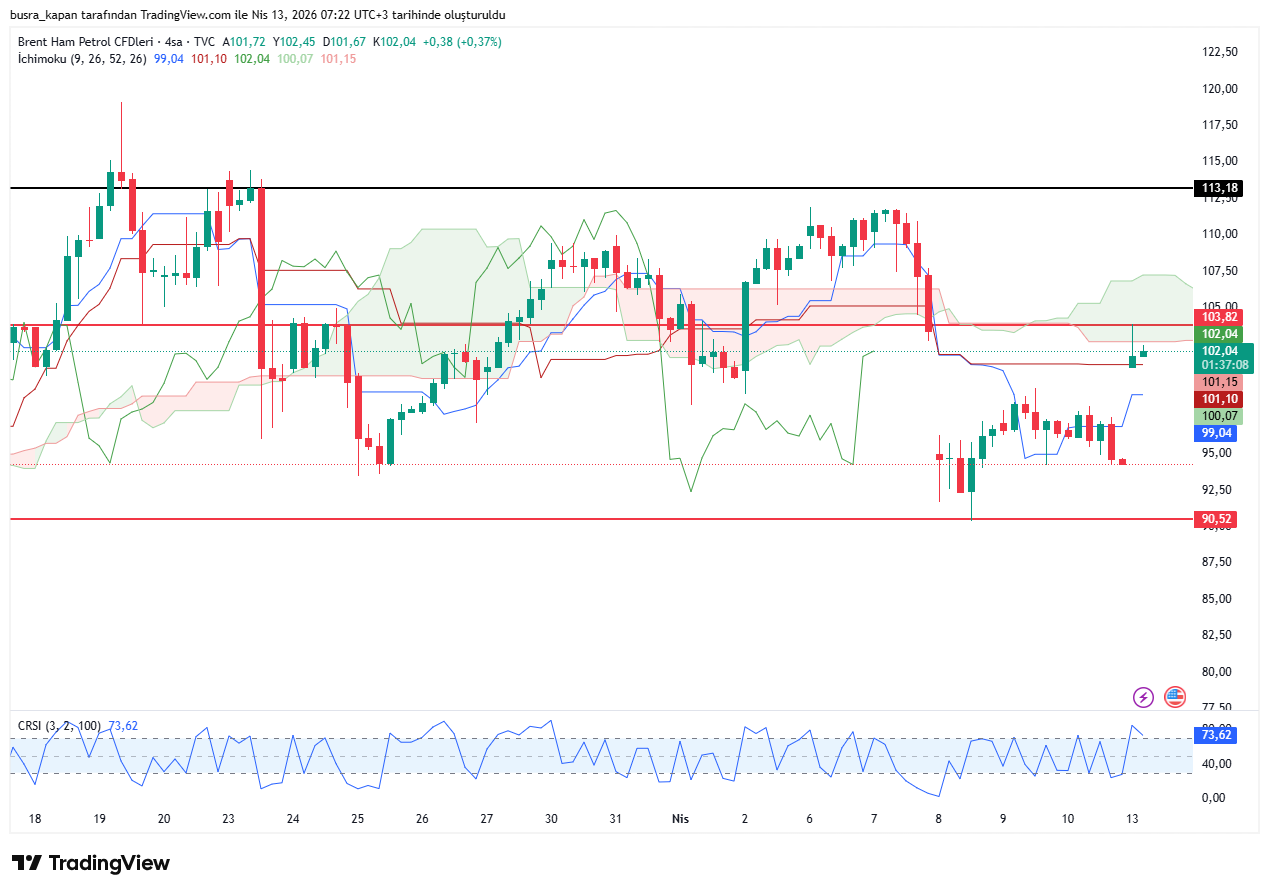
Task: Click the TradingView logo at bottom left
Action: [91, 863]
